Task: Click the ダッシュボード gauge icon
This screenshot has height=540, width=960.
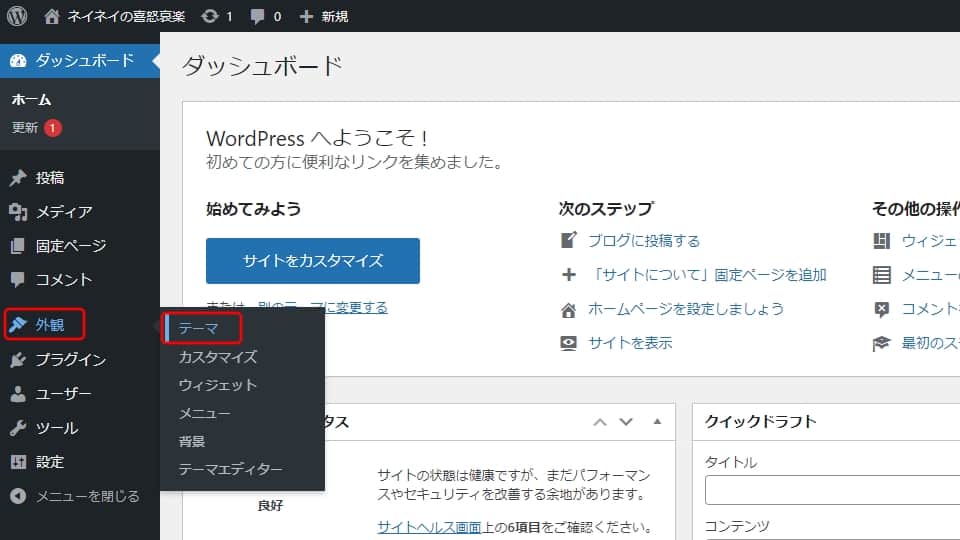Action: point(18,60)
